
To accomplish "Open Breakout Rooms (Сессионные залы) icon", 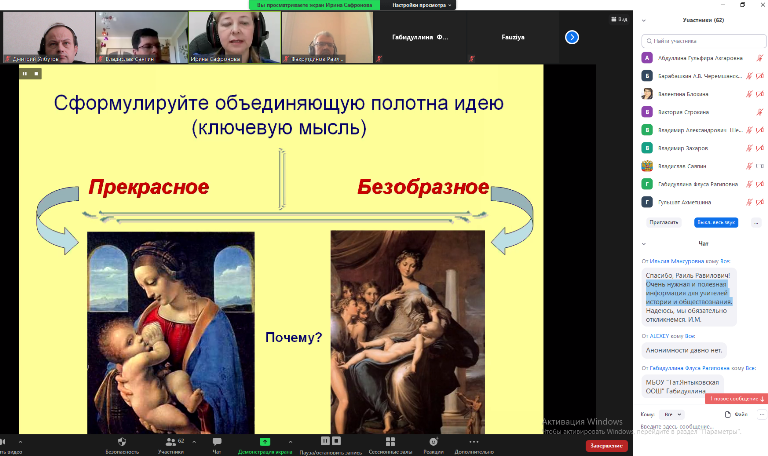I will [x=390, y=441].
